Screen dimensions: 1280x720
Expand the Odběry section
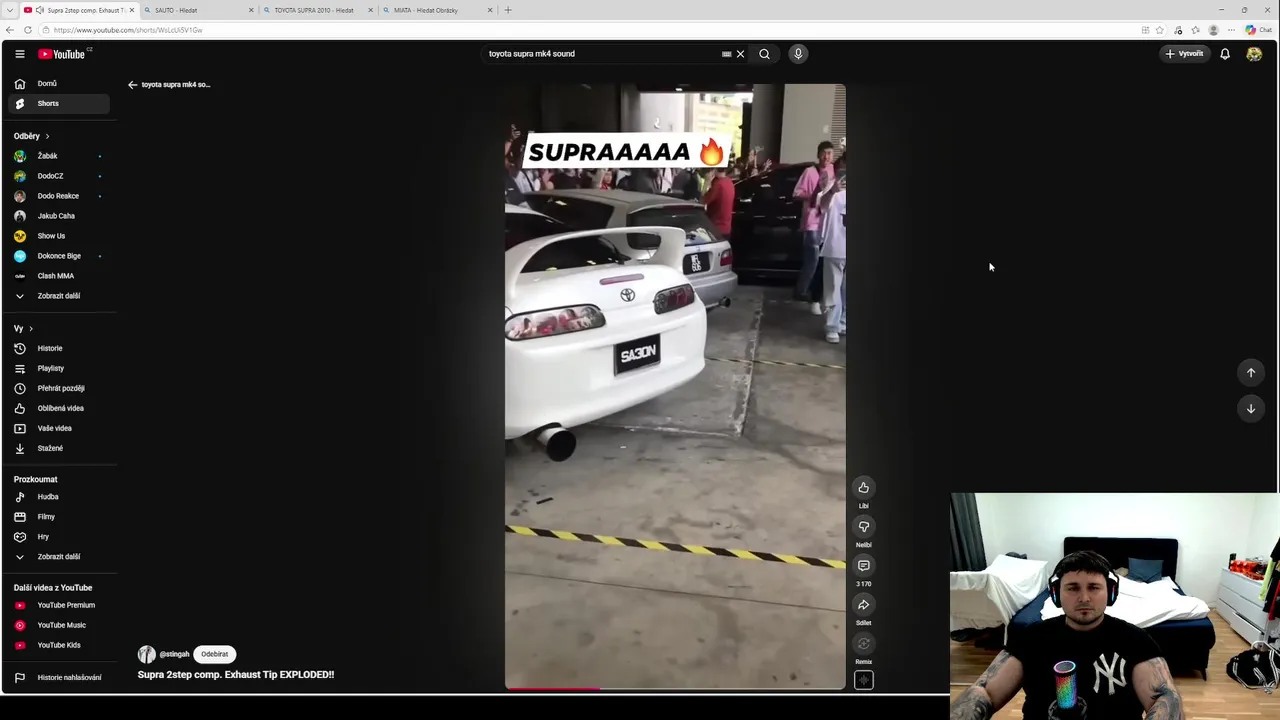pos(32,136)
